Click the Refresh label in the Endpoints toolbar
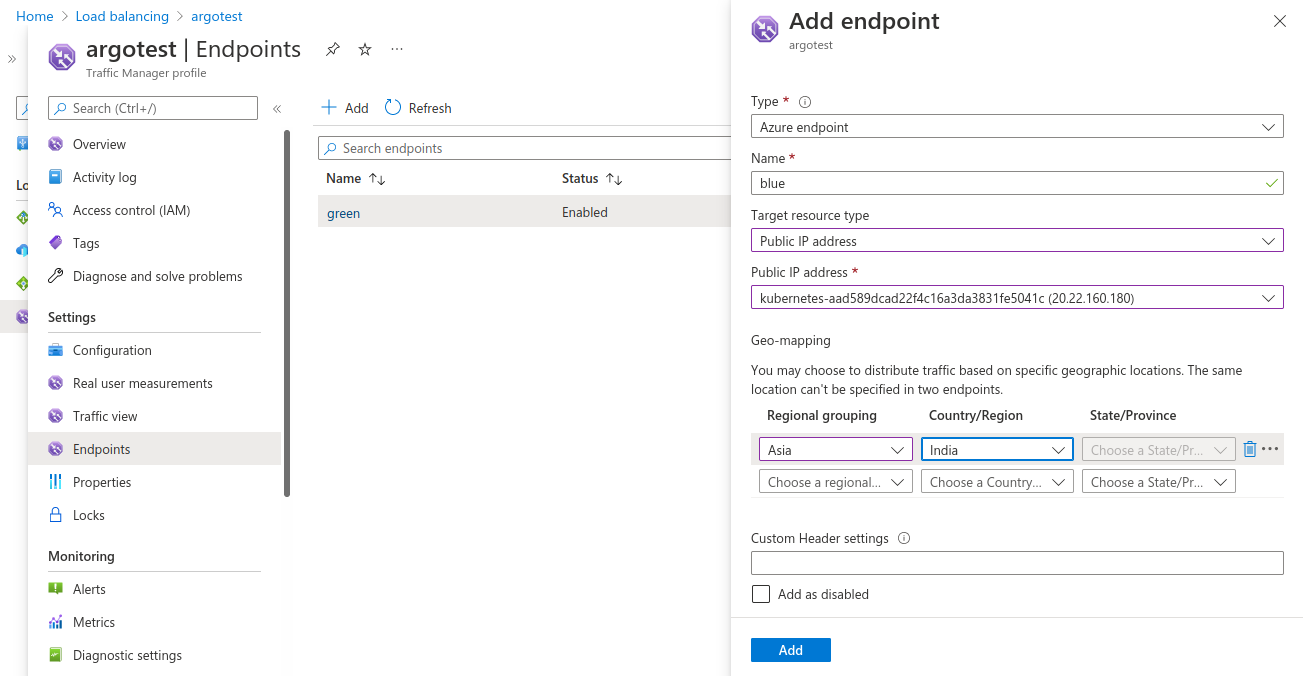Screen dimensions: 1303x676 click(430, 108)
